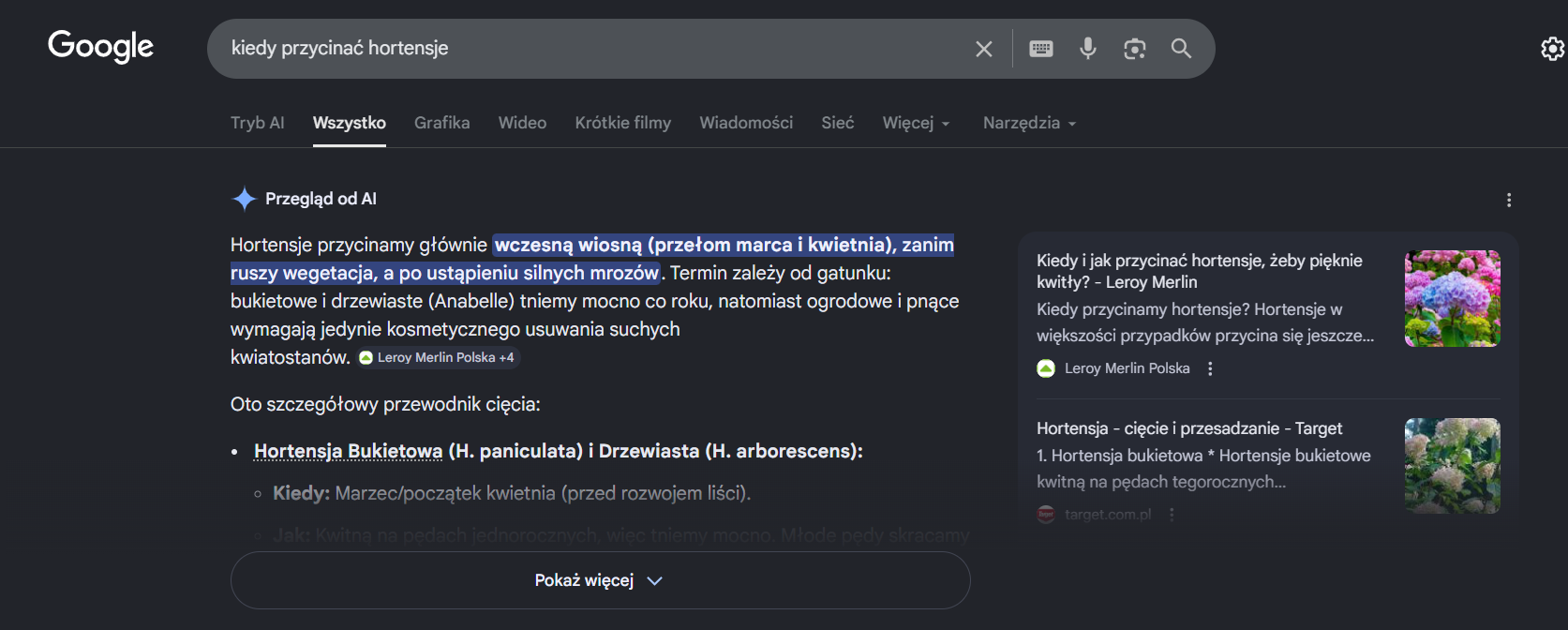Open three-dot menu next to Leroy Merlin Polska
Viewport: 1568px width, 630px height.
pos(1210,368)
